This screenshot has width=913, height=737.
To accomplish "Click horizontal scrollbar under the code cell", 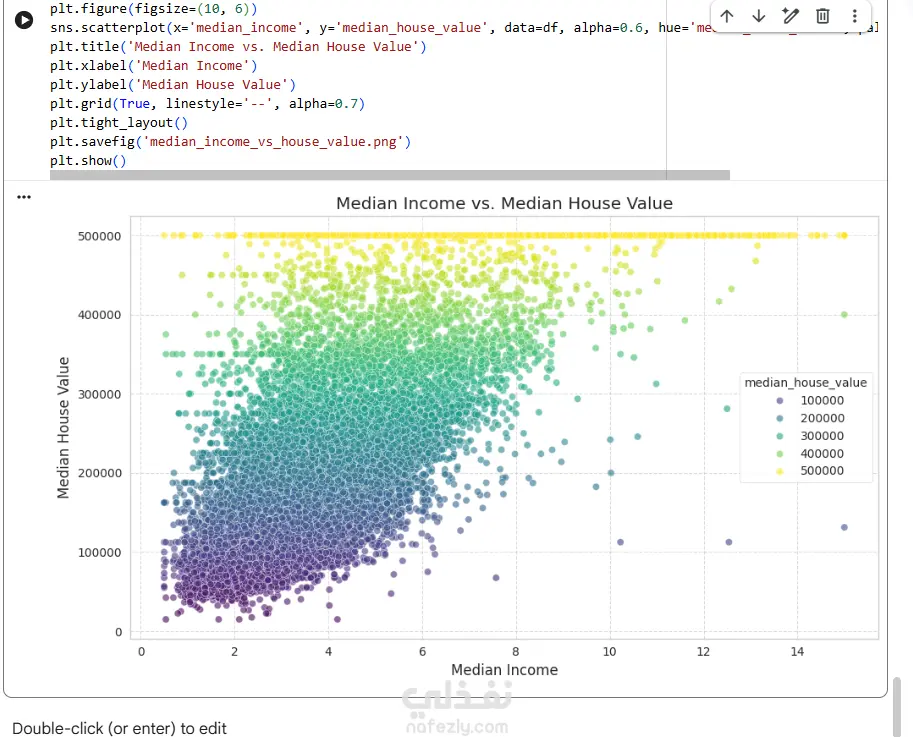I will point(390,175).
